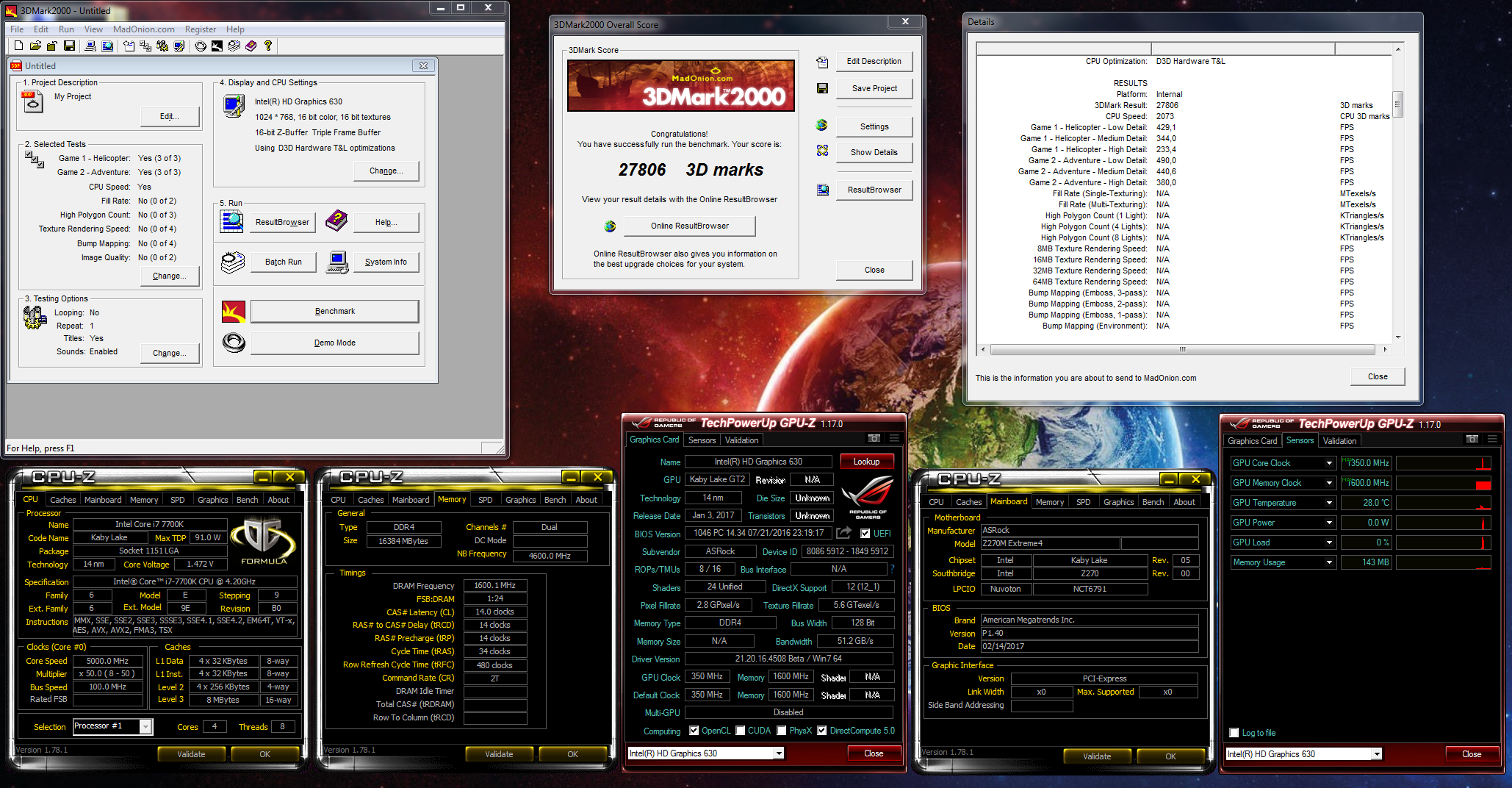Click the Select Tests checkboxes icon in toolbar
This screenshot has height=788, width=1512.
point(145,46)
